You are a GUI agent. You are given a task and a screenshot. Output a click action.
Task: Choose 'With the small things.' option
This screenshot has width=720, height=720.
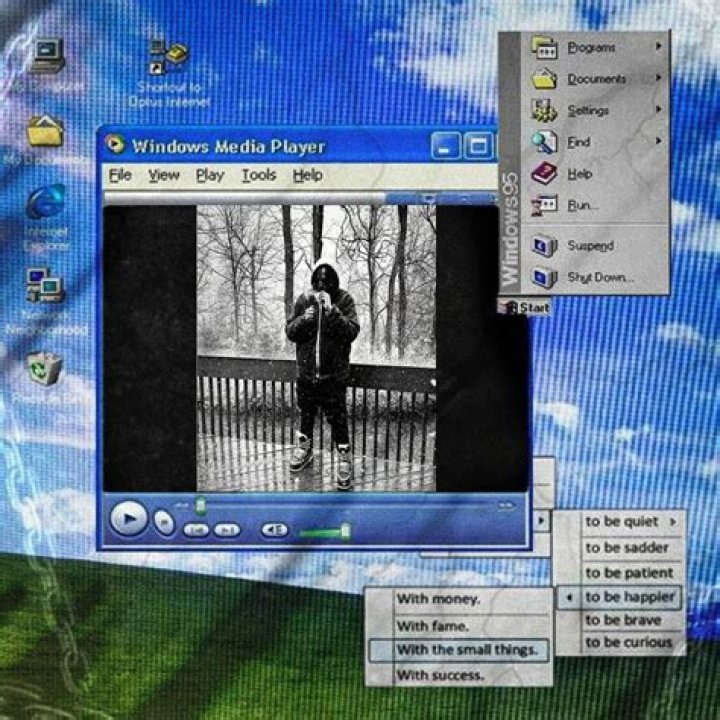467,650
